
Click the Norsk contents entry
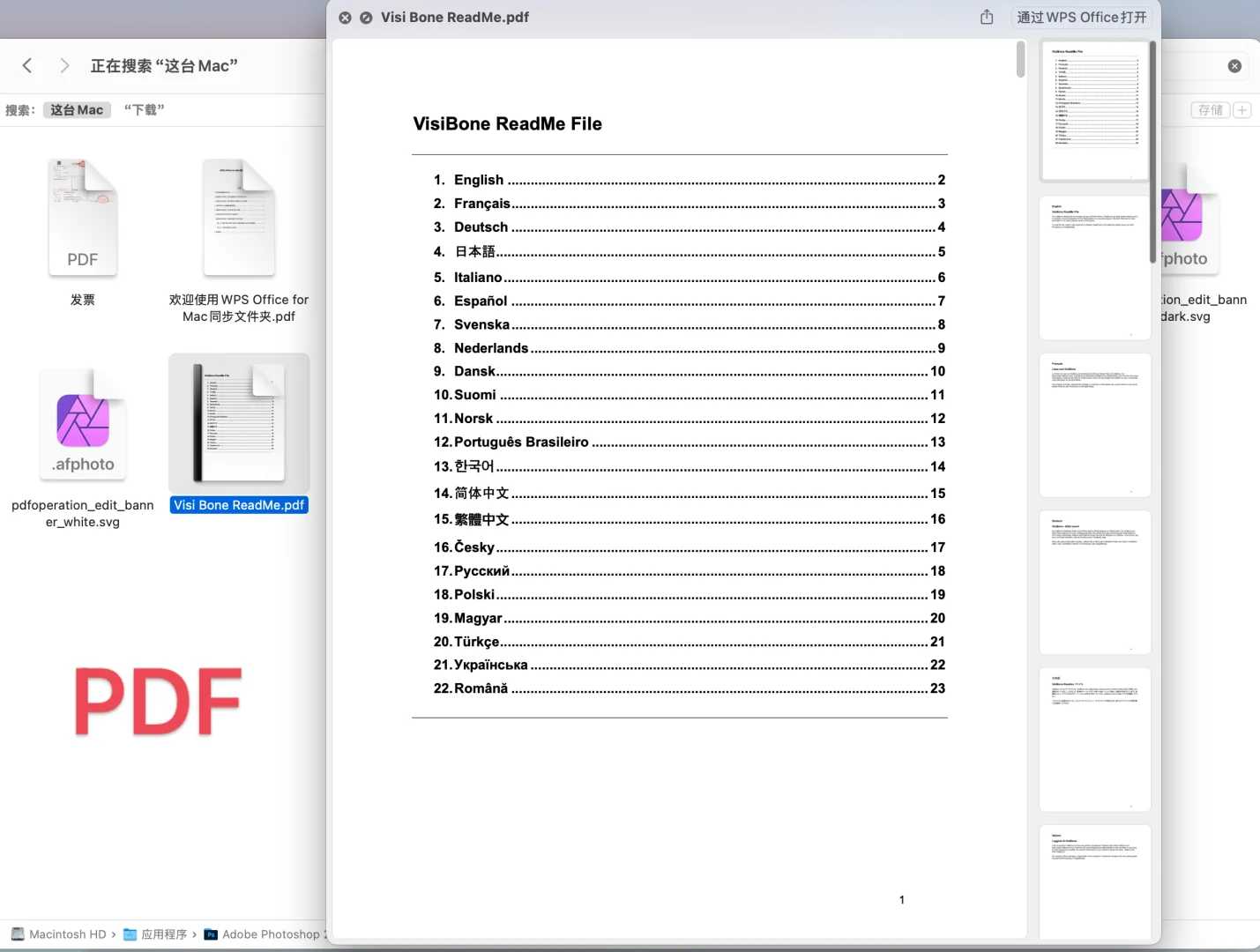coord(689,419)
